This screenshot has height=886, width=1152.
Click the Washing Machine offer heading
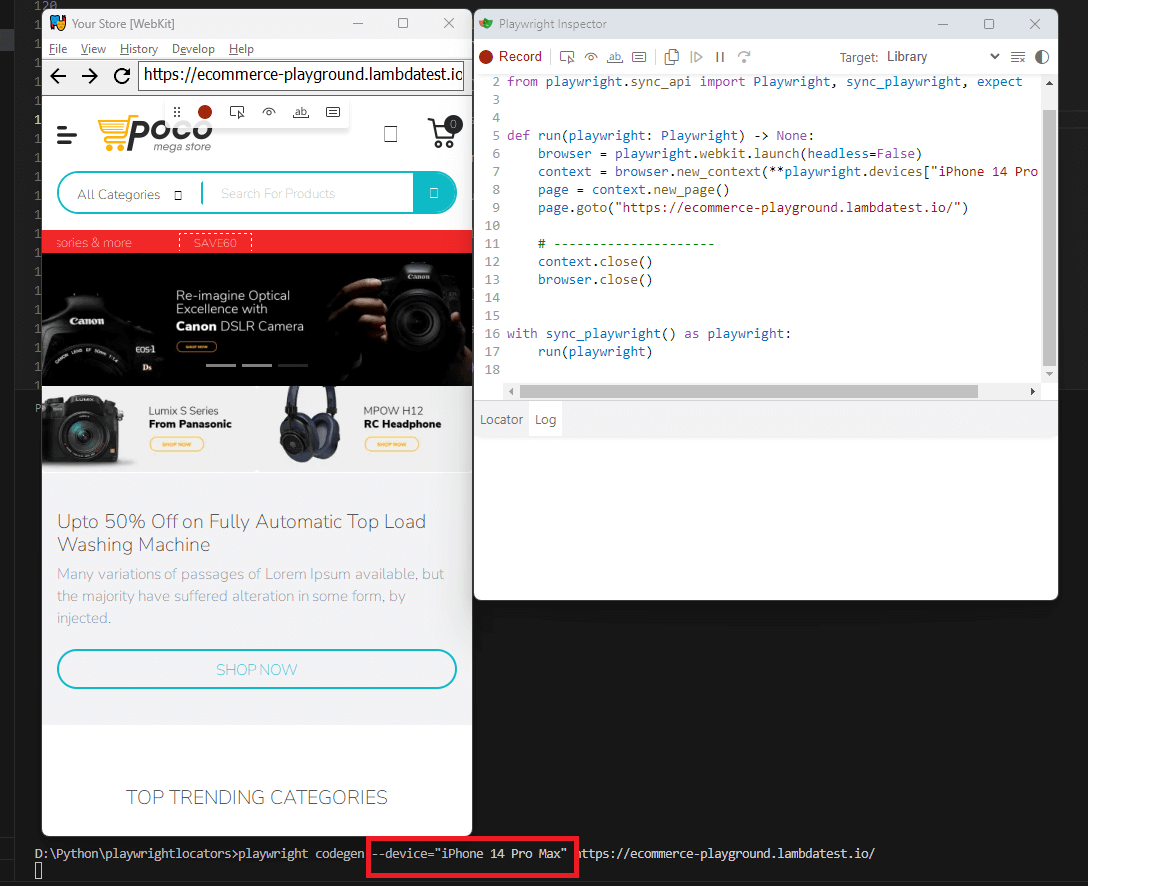[x=242, y=533]
